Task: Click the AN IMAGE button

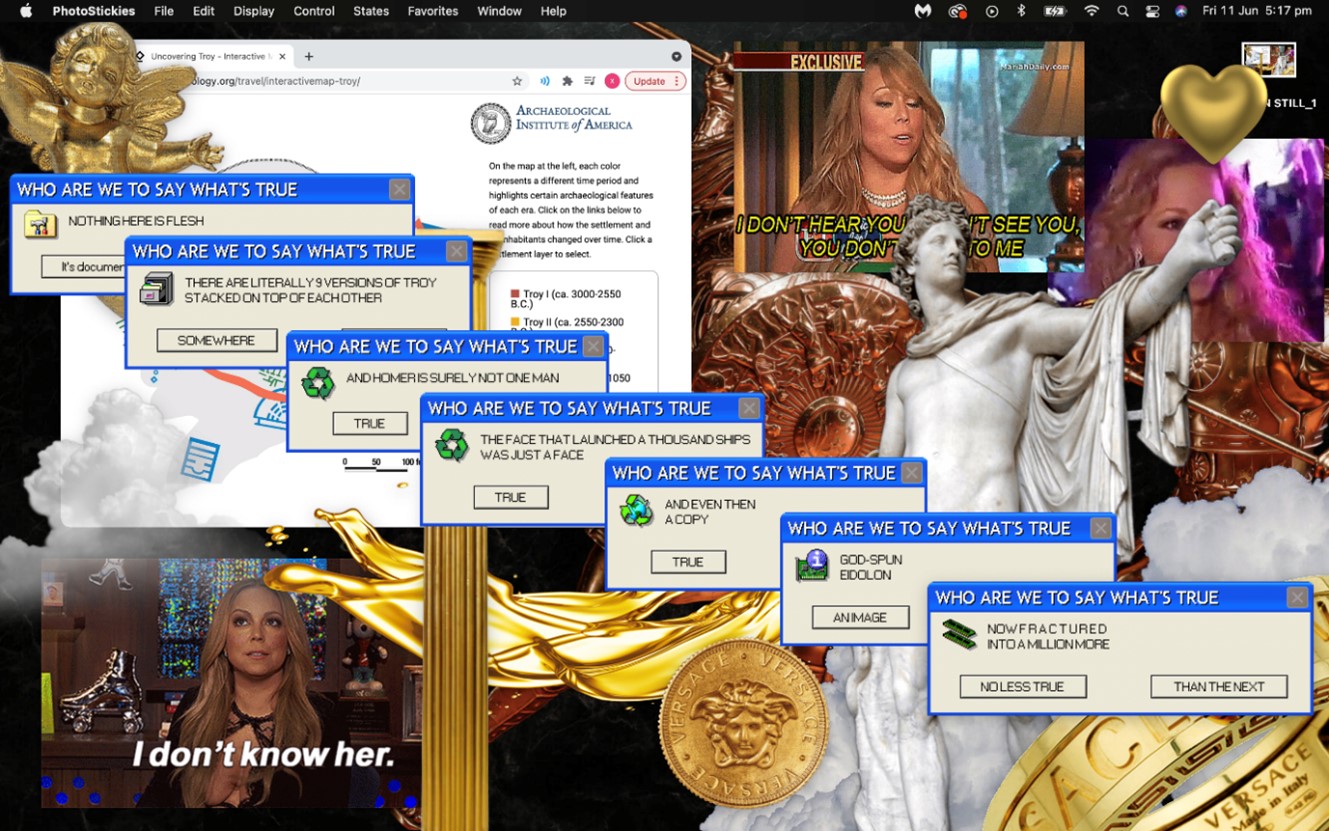Action: click(x=860, y=617)
